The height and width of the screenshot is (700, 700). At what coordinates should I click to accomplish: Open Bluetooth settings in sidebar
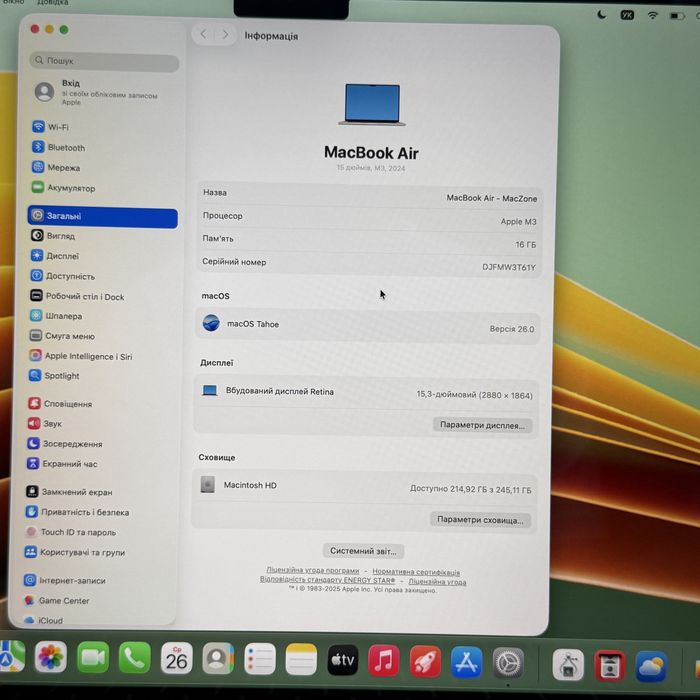(x=58, y=147)
